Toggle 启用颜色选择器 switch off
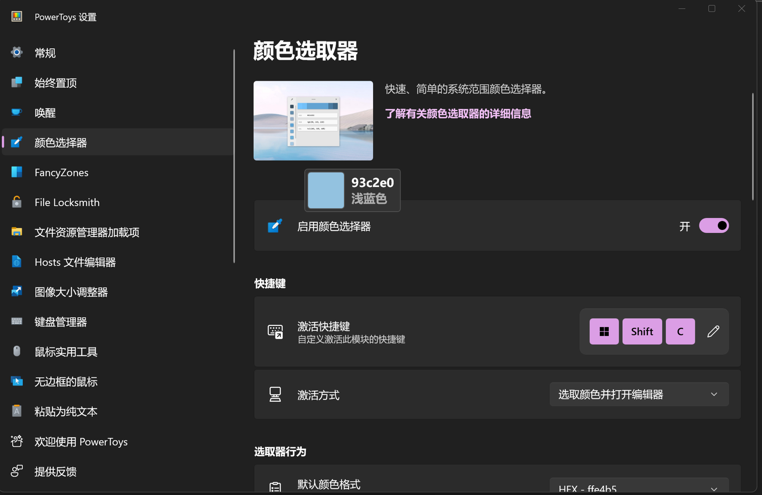 713,226
